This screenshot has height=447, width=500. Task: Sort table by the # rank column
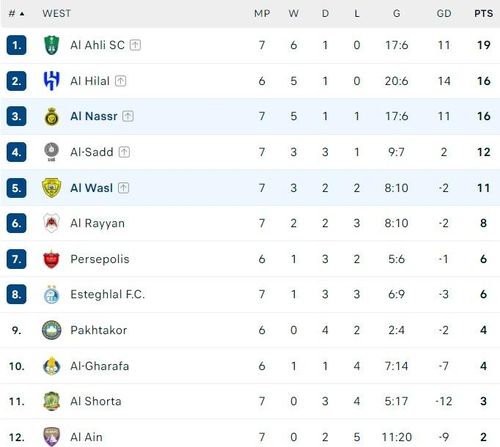click(x=16, y=14)
